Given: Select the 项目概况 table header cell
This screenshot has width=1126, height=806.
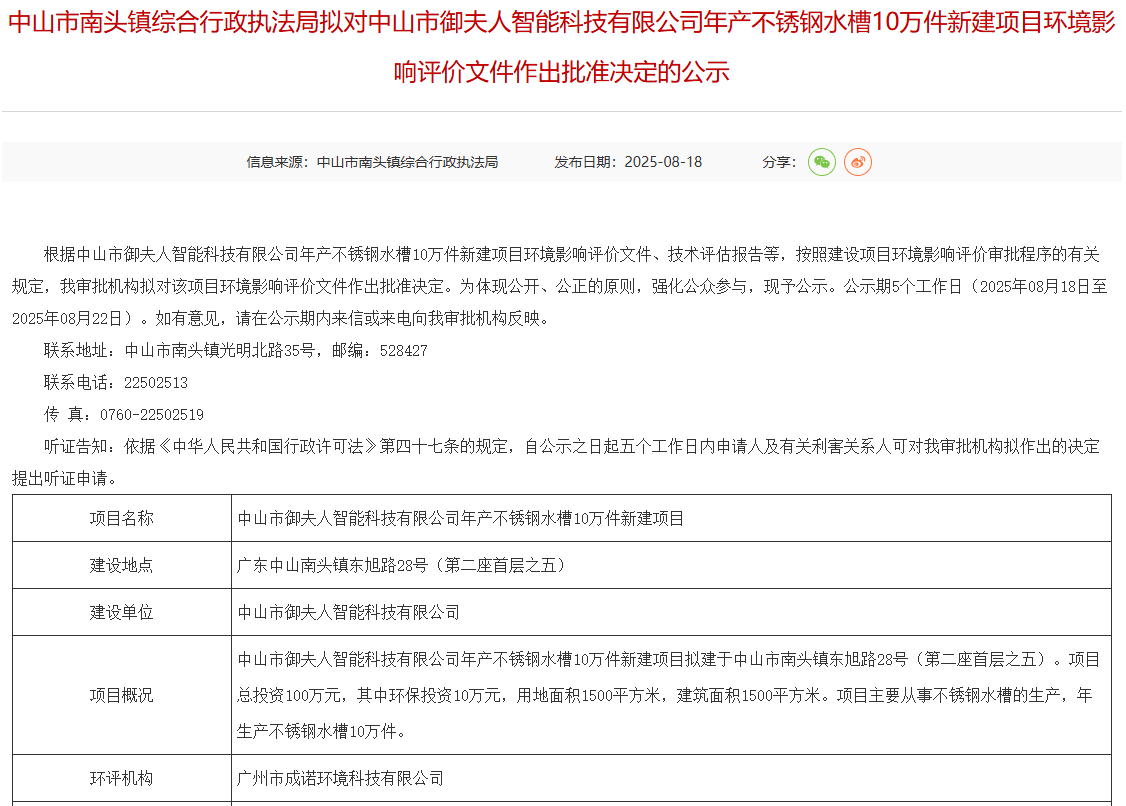Looking at the screenshot, I should point(122,695).
